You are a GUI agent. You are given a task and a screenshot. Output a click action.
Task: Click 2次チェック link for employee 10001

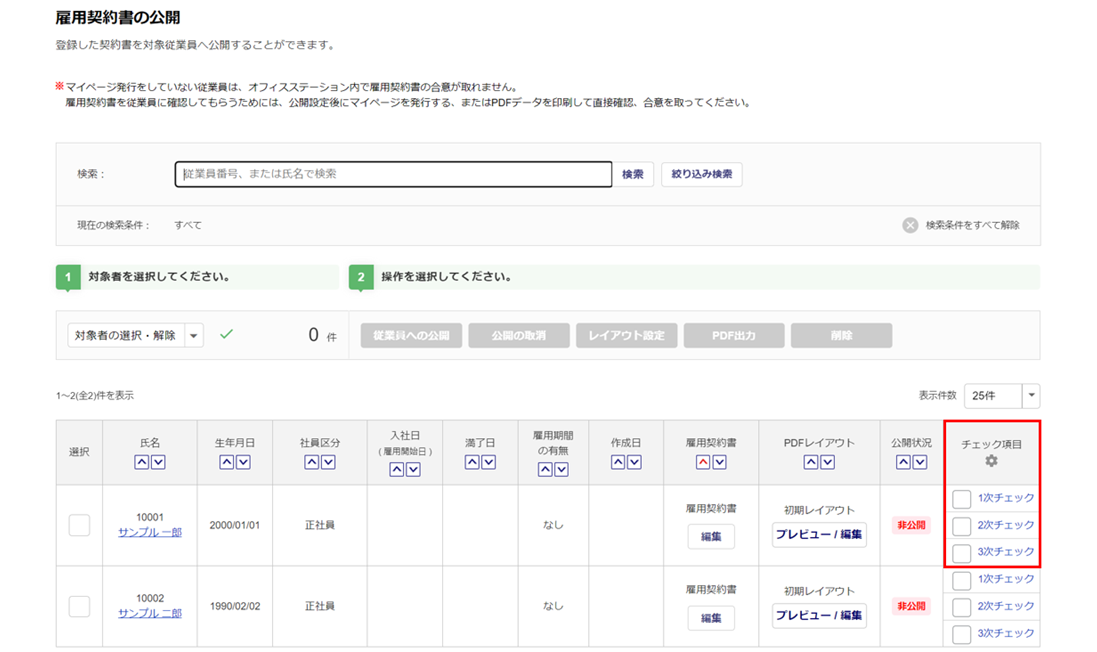tap(1005, 525)
